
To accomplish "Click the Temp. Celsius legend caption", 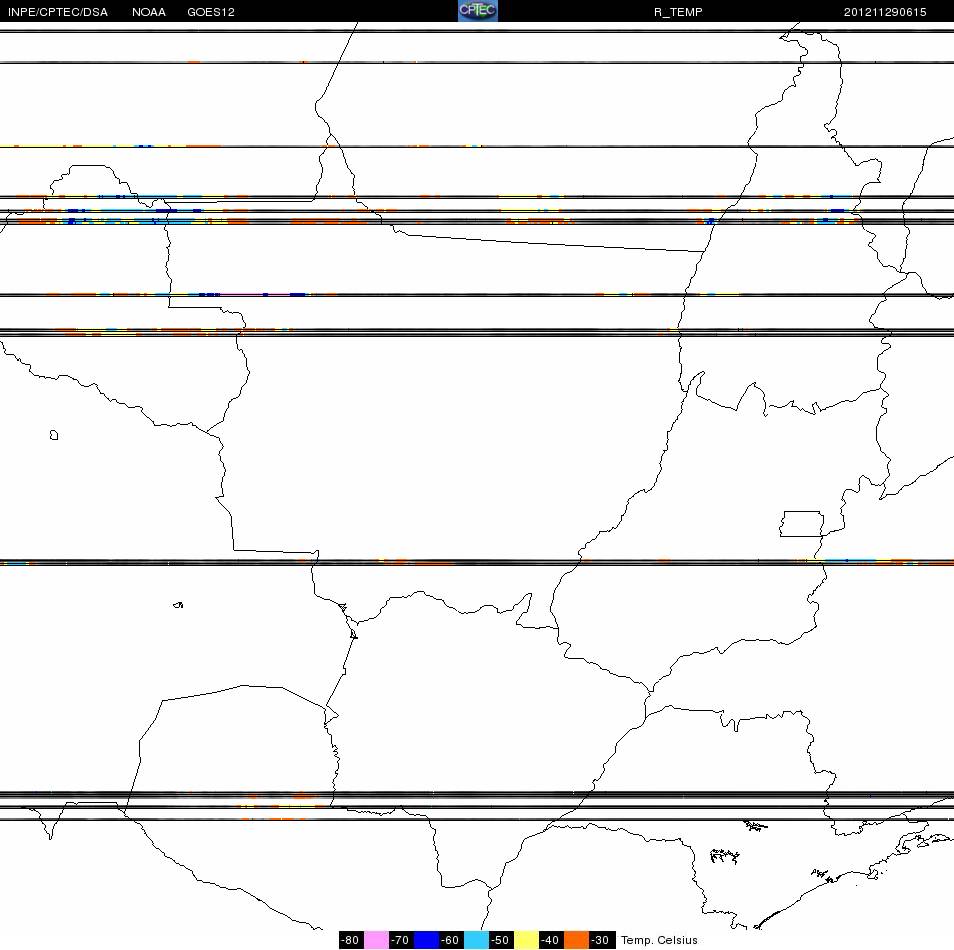I will (x=659, y=940).
